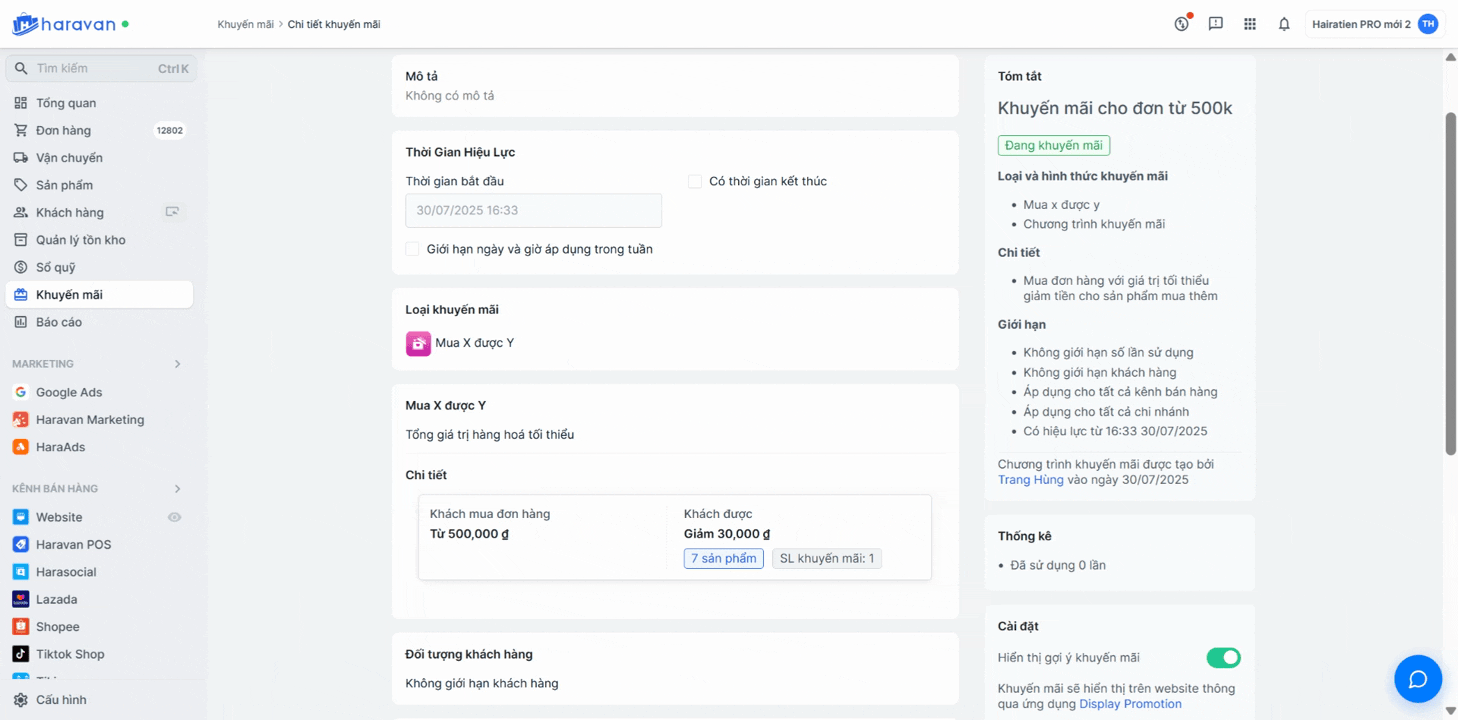This screenshot has width=1458, height=720.
Task: Open the blue chat support bubble
Action: (x=1417, y=679)
